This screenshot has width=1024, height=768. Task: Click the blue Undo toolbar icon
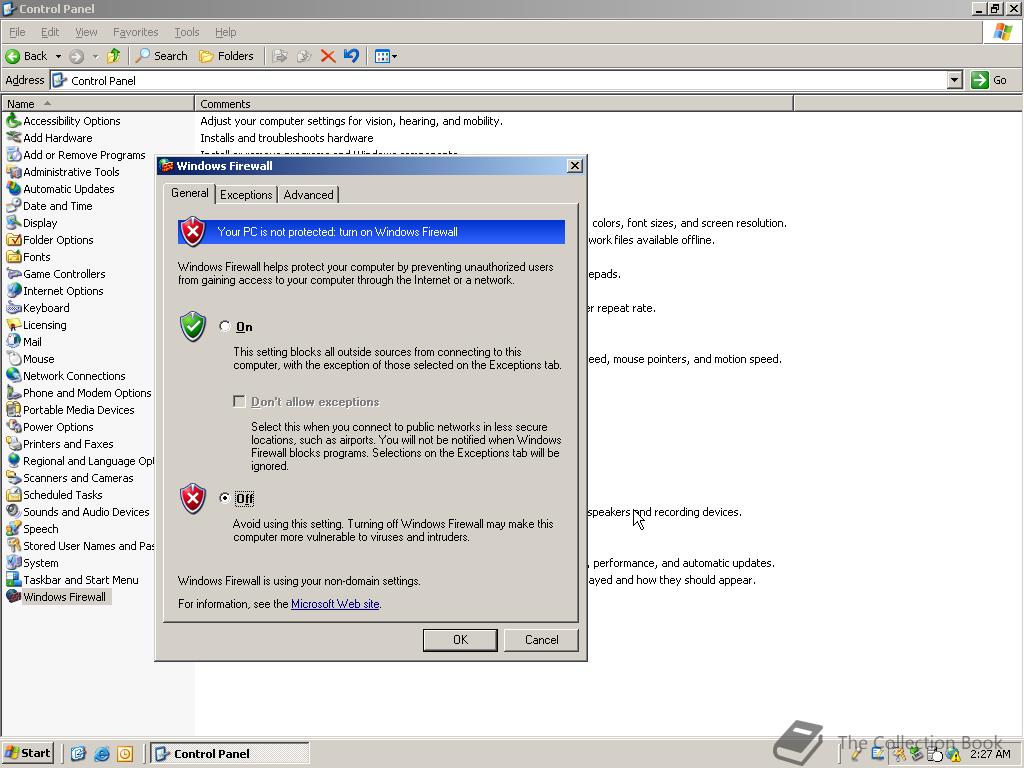coord(351,56)
